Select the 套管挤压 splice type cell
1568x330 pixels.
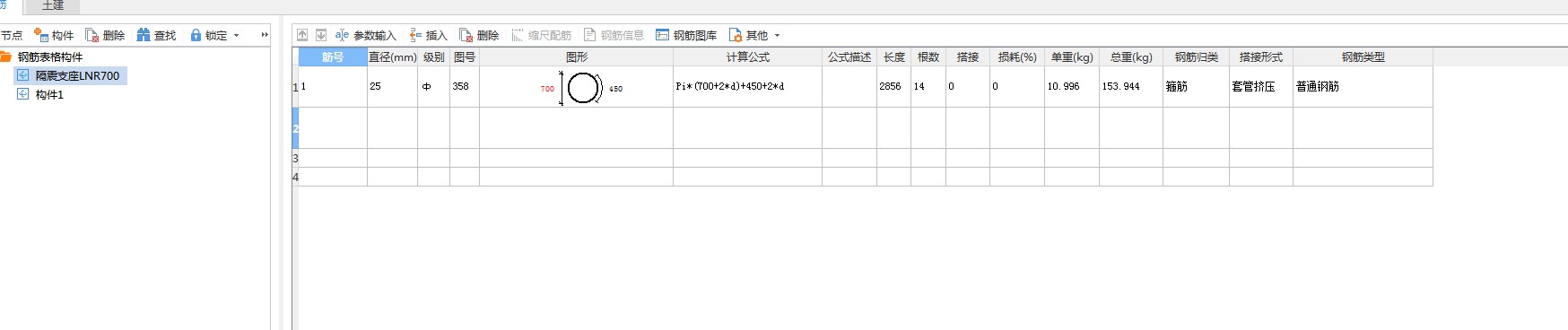click(x=1260, y=87)
